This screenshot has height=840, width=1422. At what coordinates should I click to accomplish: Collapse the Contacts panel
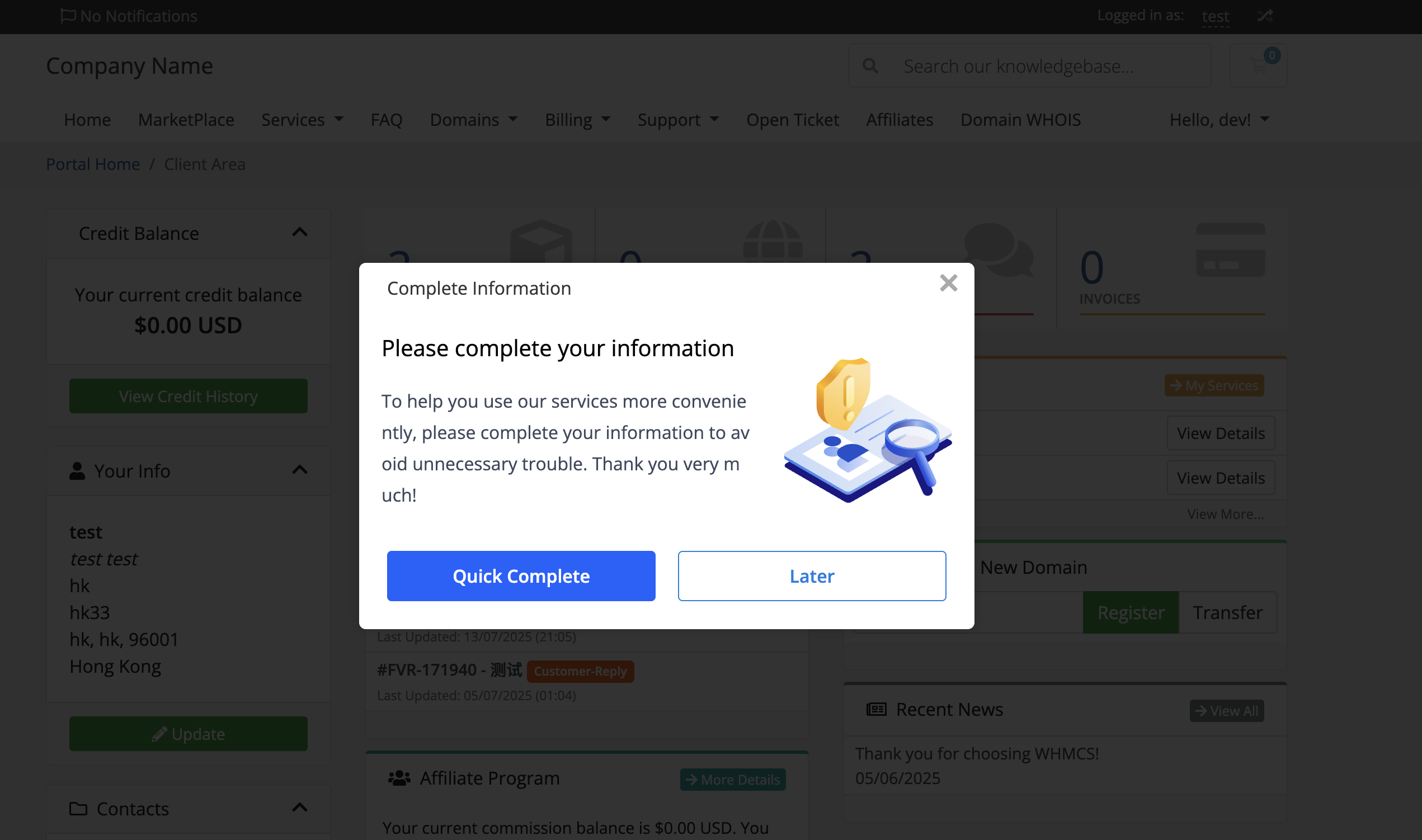[x=299, y=808]
